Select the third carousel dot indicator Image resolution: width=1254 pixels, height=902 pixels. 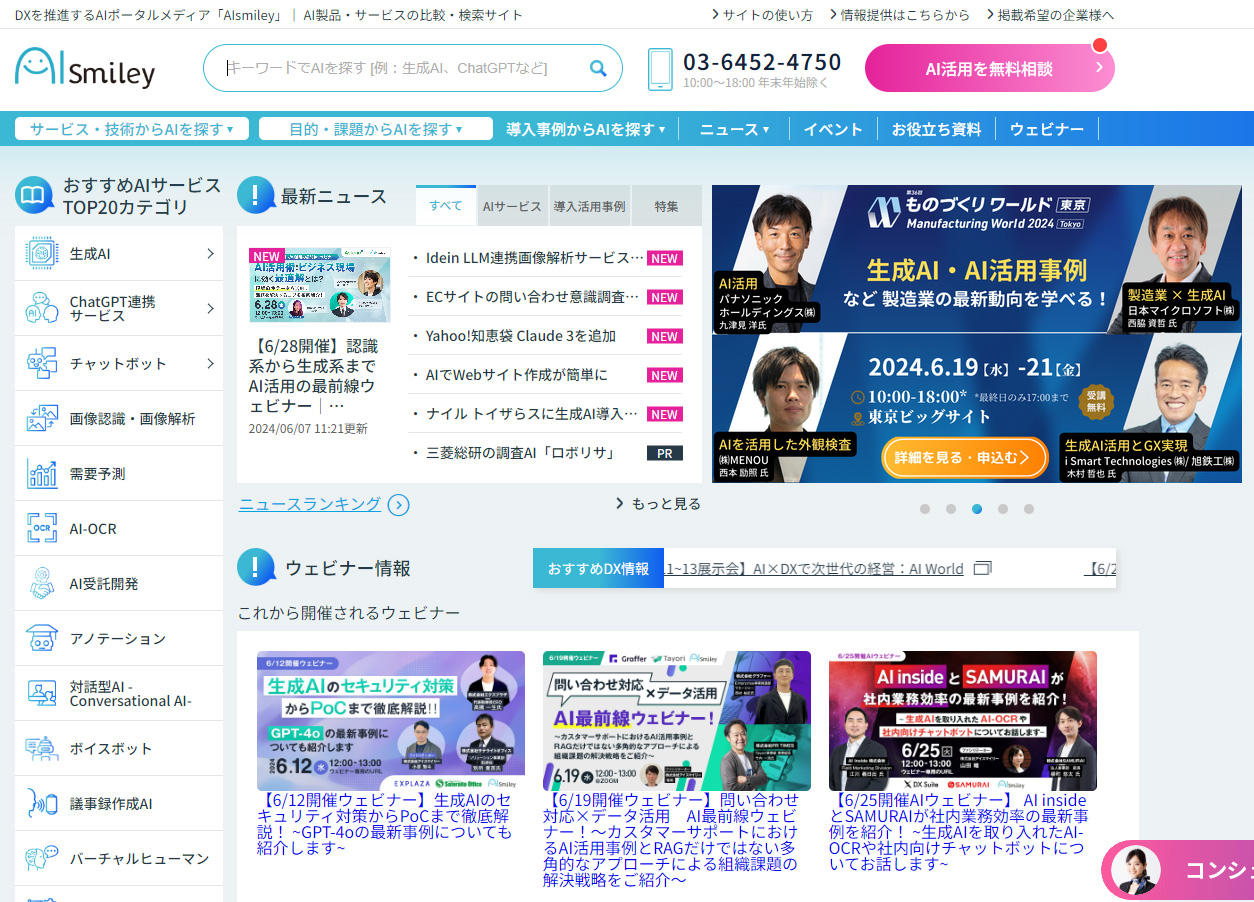pos(977,509)
